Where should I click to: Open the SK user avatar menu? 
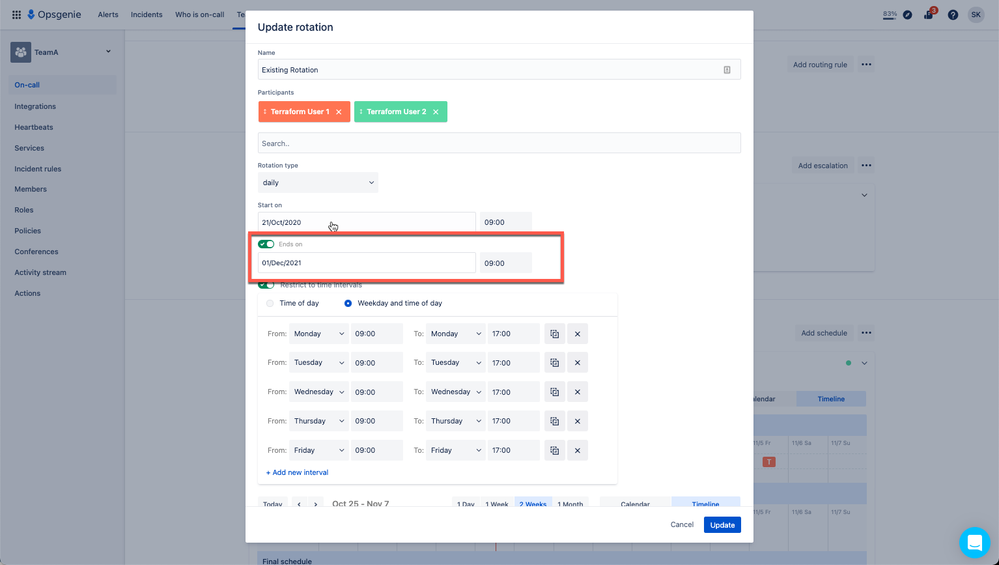pyautogui.click(x=975, y=15)
